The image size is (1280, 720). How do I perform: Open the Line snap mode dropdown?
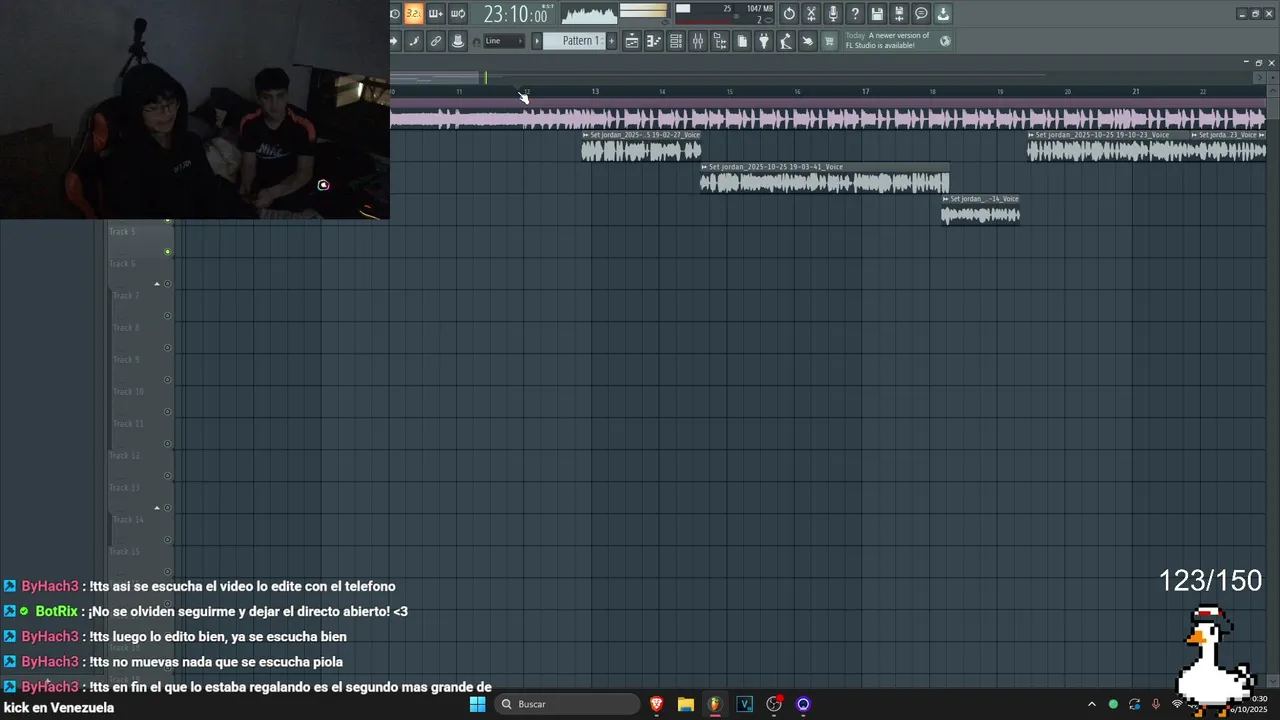click(504, 41)
